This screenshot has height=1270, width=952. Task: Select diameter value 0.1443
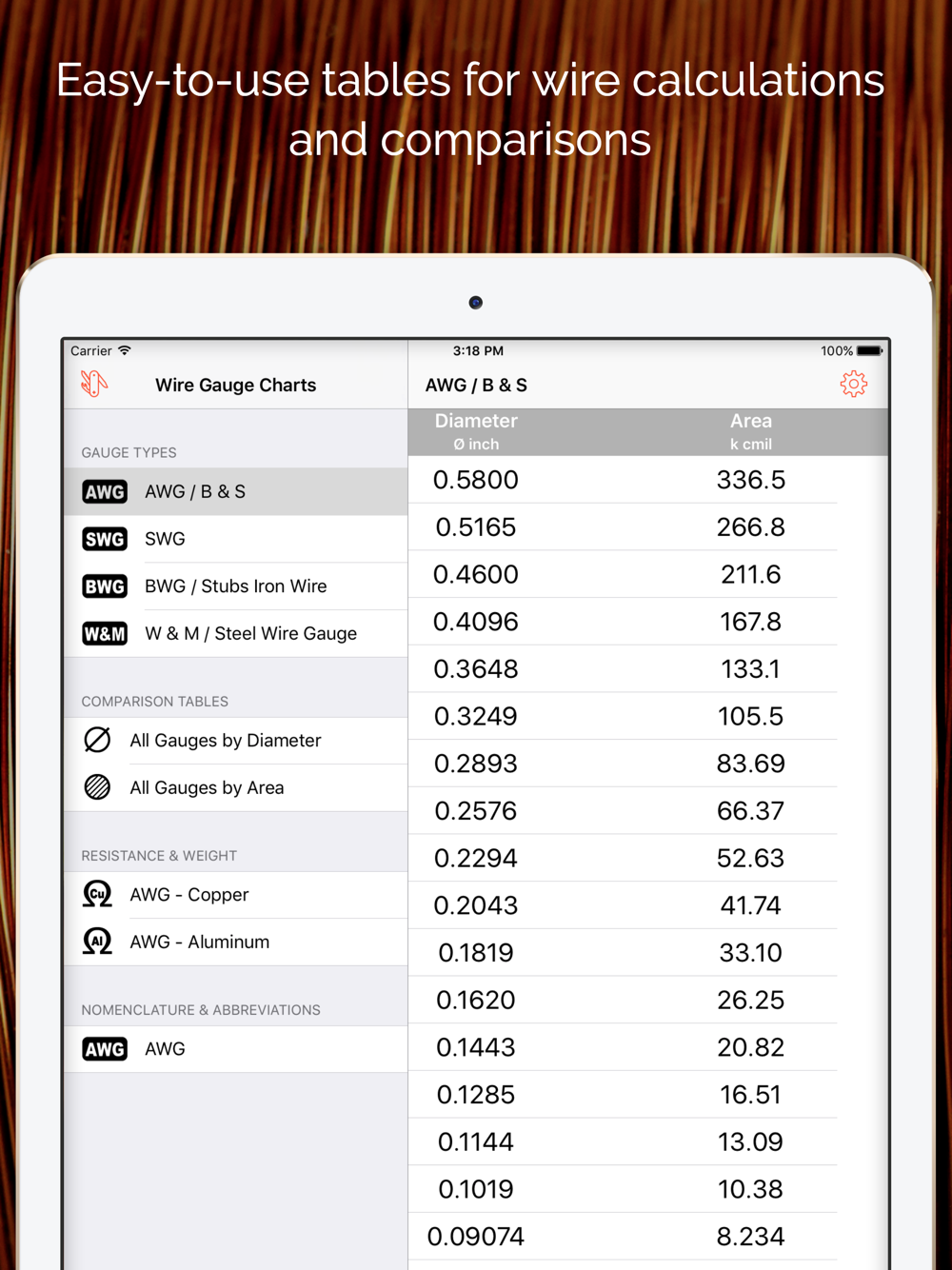click(x=476, y=1047)
